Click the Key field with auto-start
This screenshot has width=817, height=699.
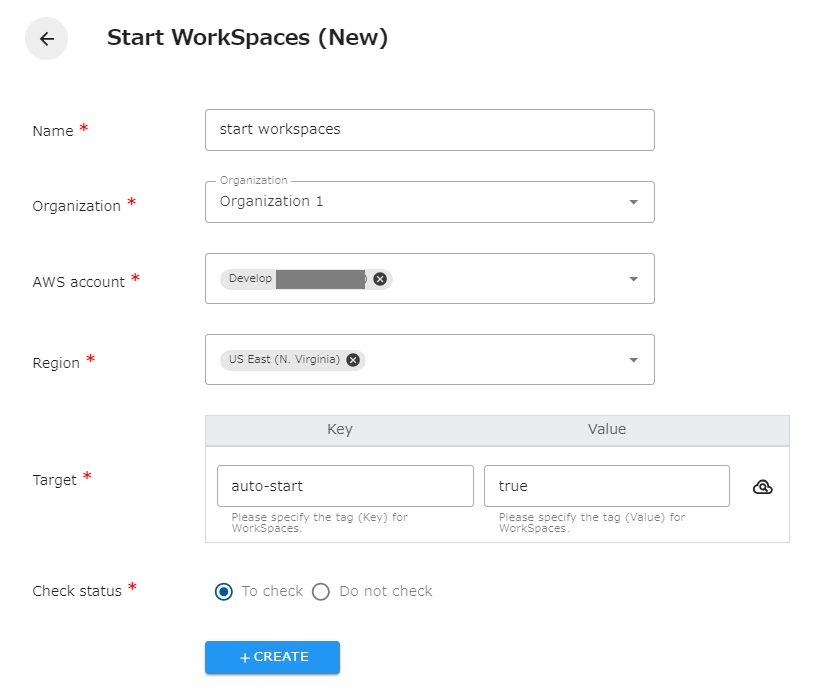[x=345, y=485]
